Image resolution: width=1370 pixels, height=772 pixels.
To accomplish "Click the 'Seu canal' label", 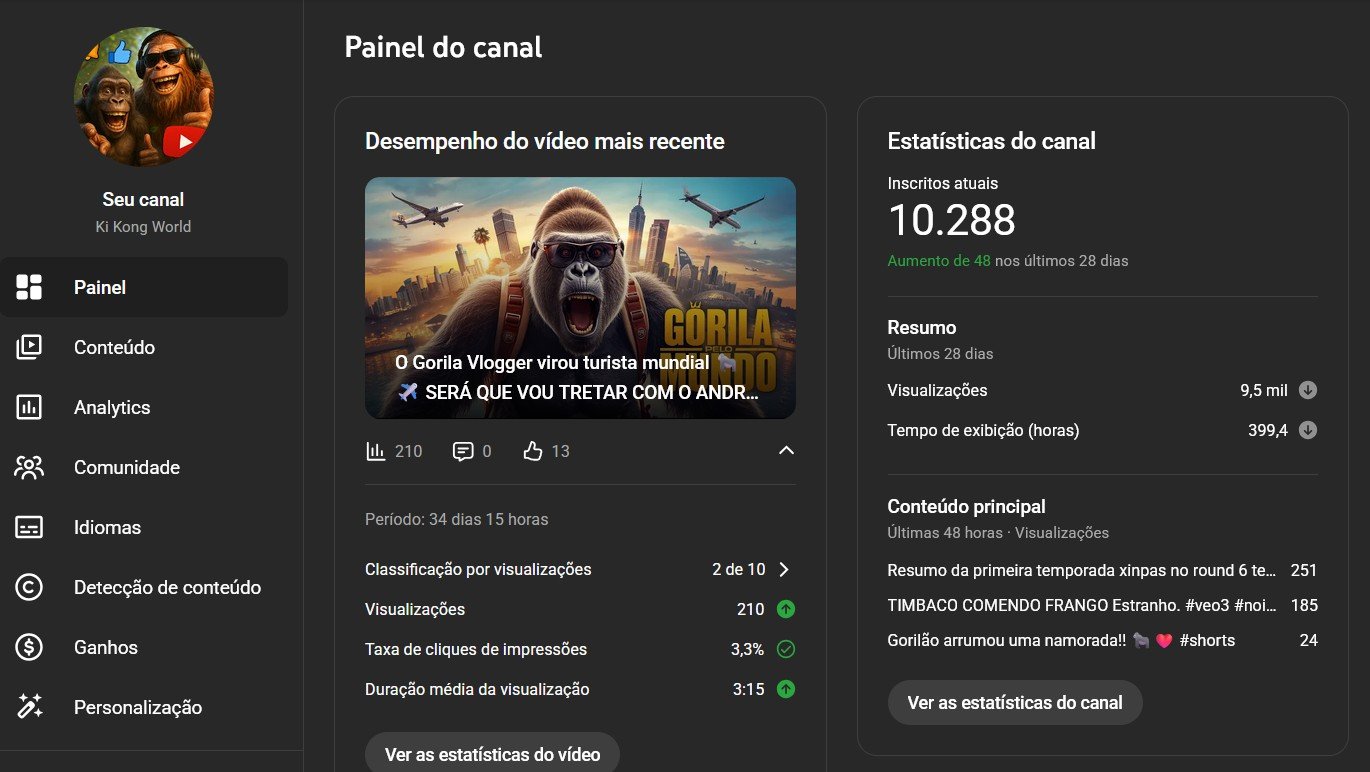I will (x=143, y=199).
